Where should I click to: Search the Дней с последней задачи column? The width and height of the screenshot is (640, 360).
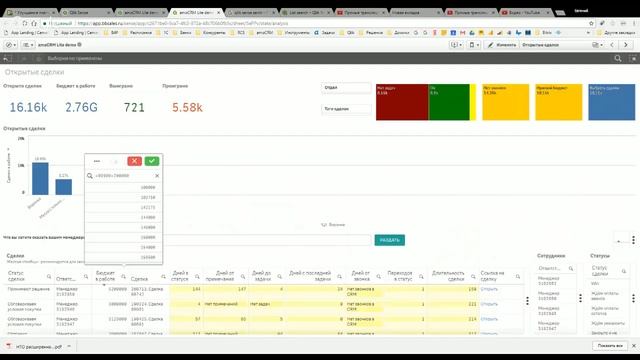pos(339,277)
